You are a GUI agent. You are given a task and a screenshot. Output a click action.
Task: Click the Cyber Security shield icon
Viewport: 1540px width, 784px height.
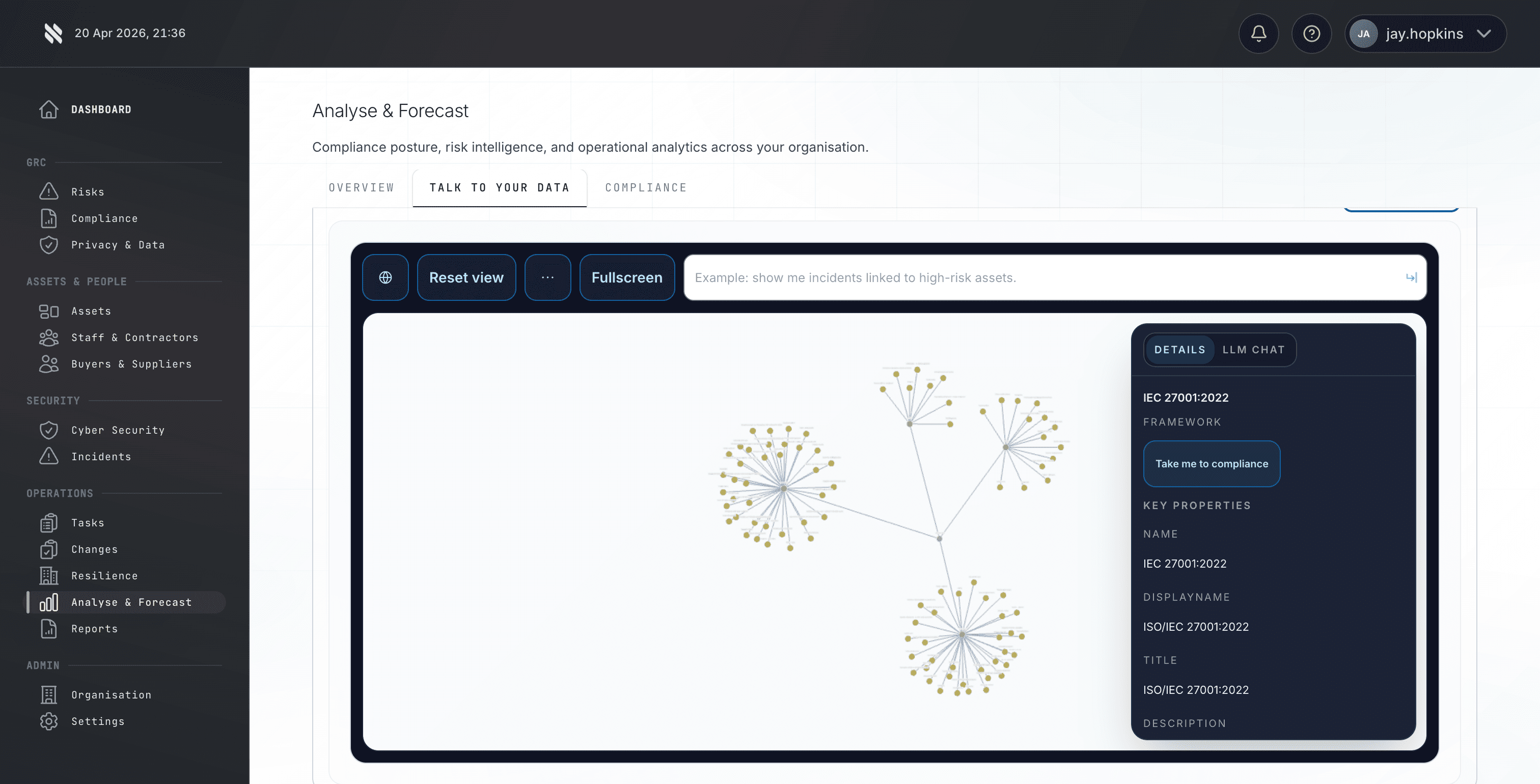click(49, 430)
